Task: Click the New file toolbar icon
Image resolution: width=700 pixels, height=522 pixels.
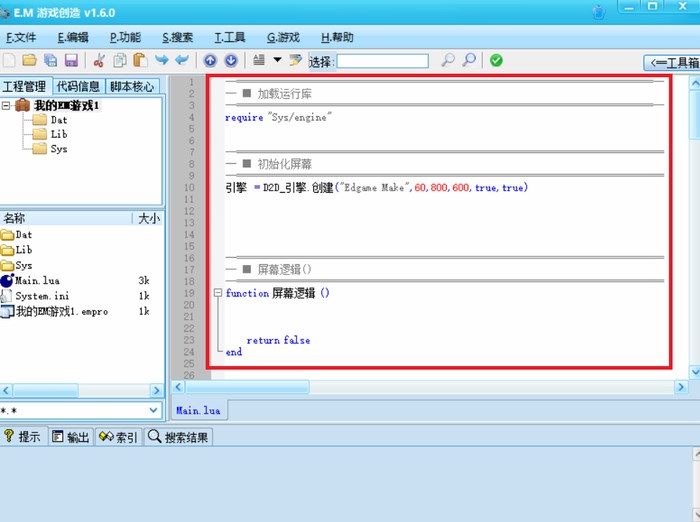Action: (x=9, y=60)
